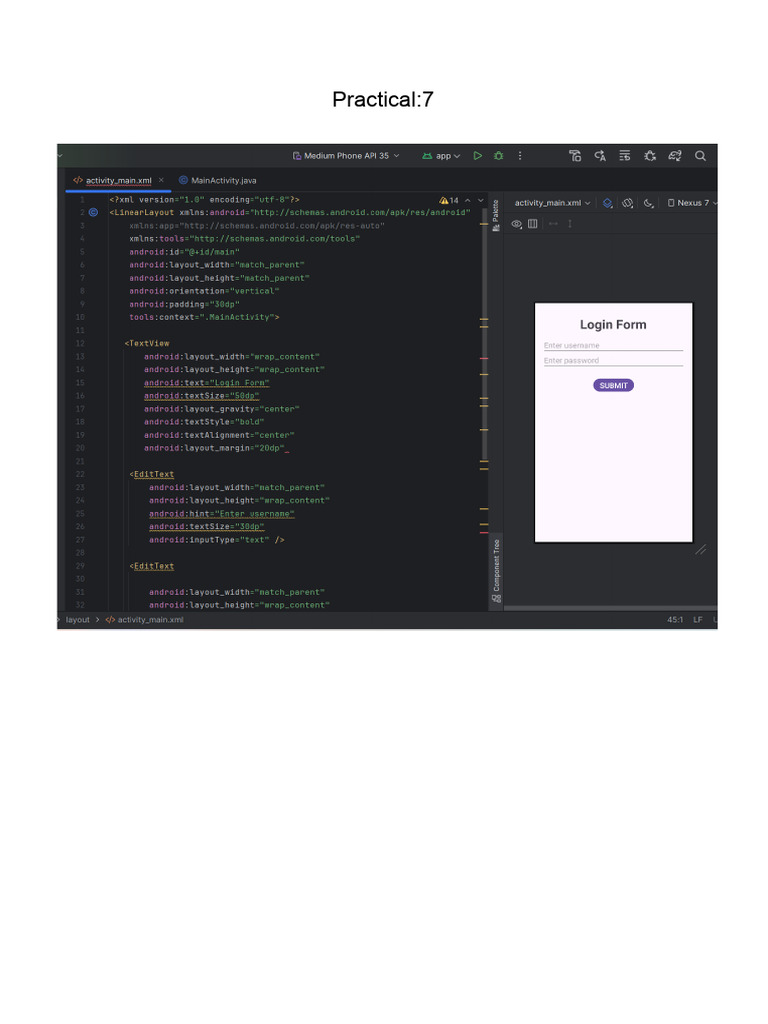Select design surface layers icon

[607, 203]
